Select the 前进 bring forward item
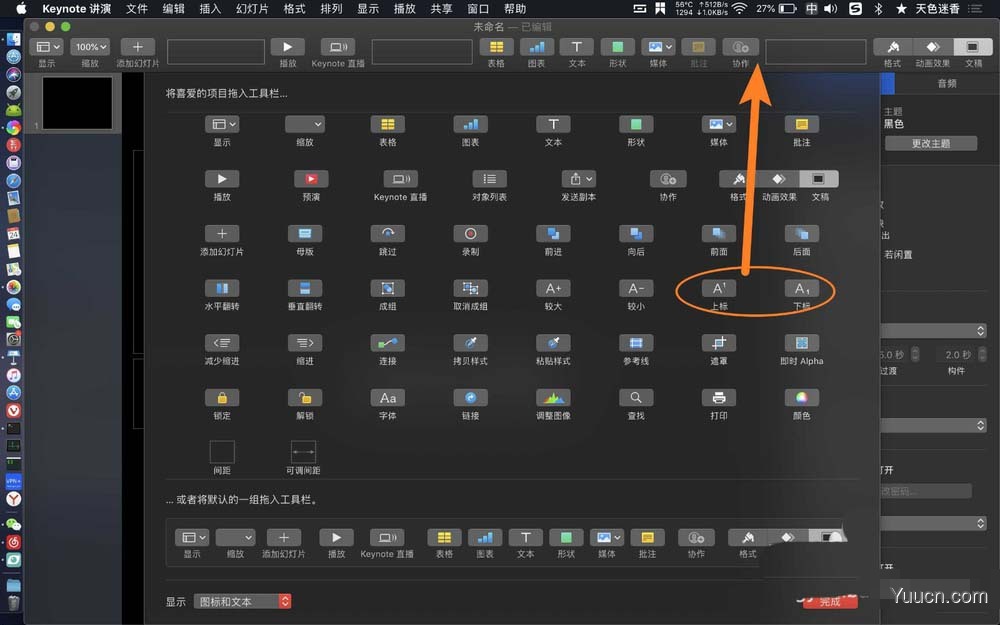This screenshot has height=625, width=1000. click(x=554, y=234)
